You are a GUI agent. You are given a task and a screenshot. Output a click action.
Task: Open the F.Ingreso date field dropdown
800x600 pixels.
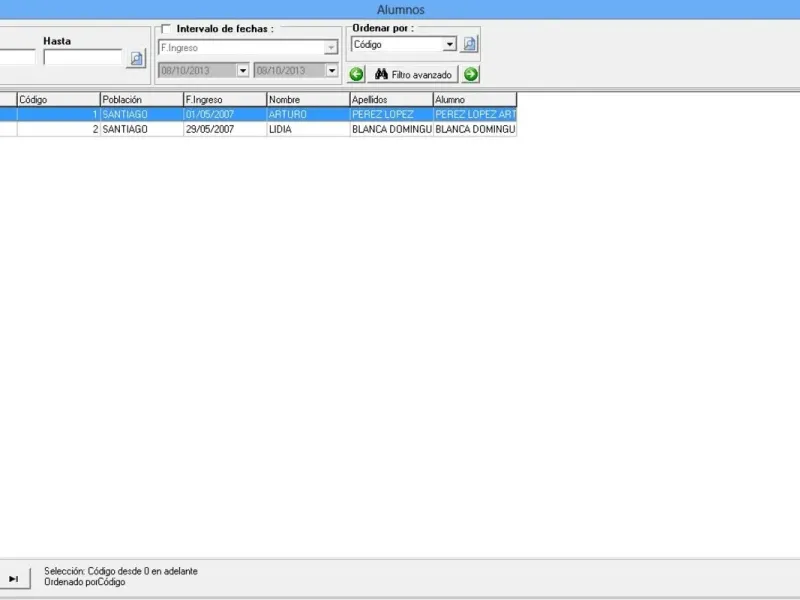click(x=331, y=47)
